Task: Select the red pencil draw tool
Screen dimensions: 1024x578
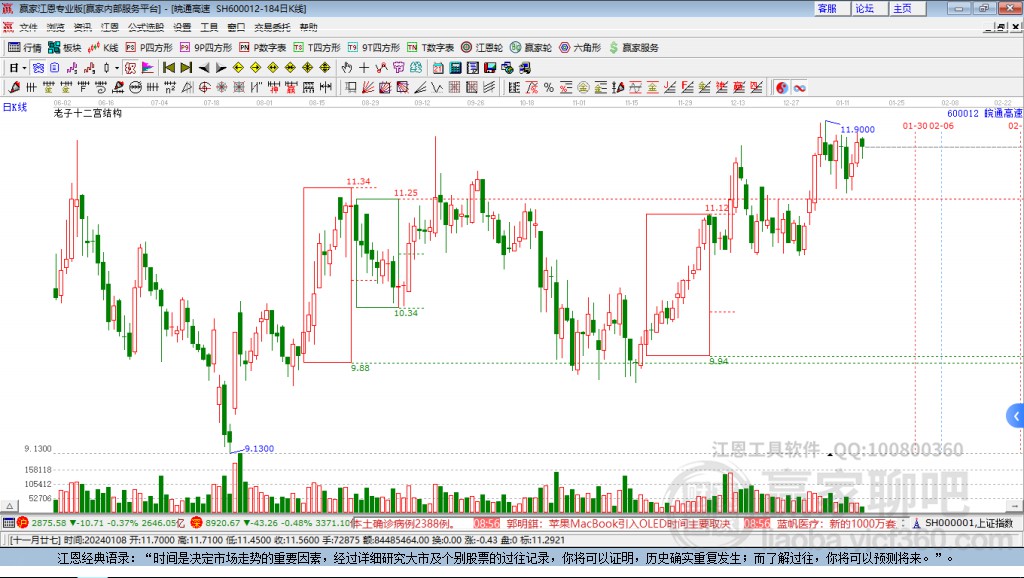Action: [x=14, y=88]
